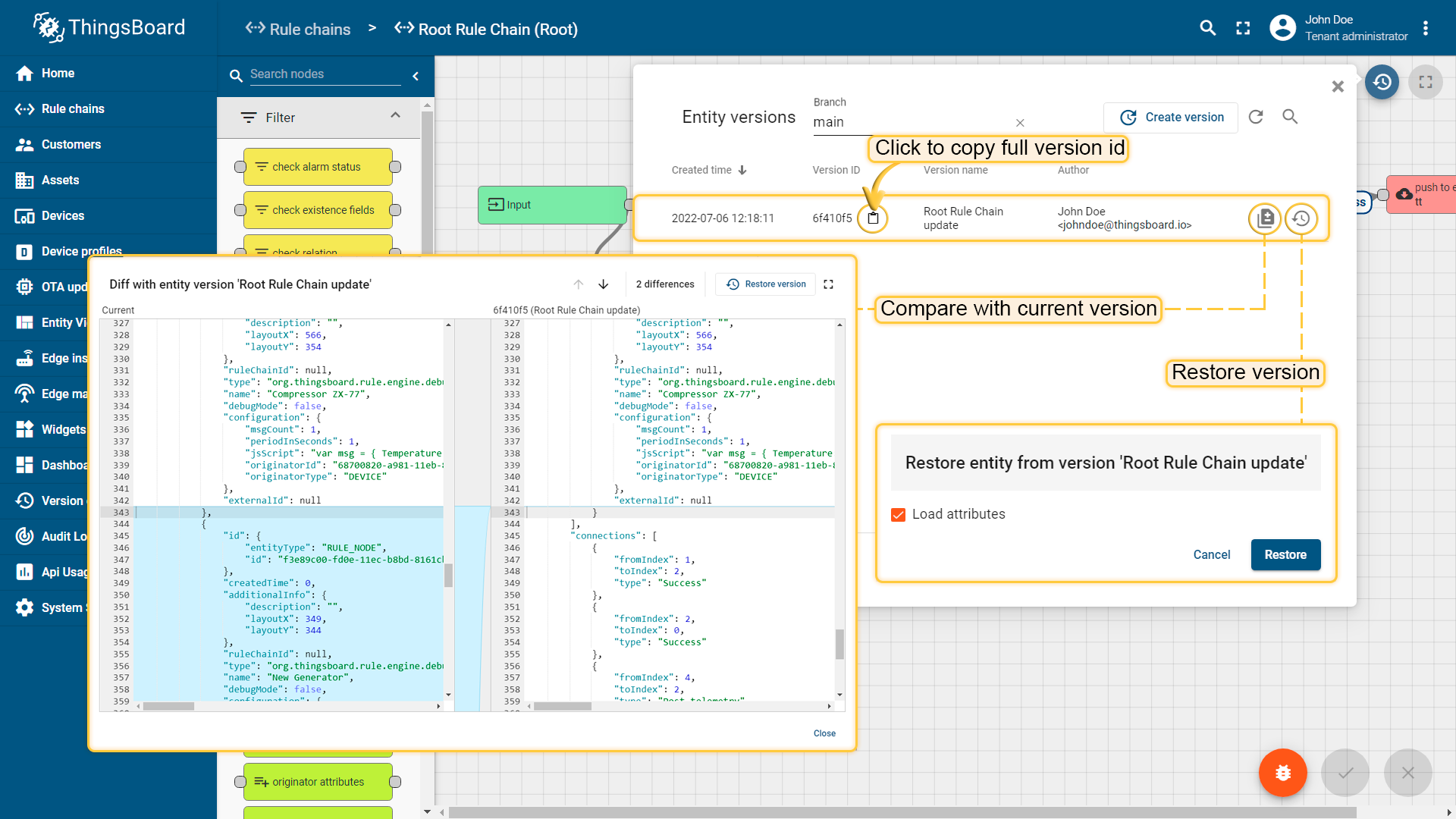Viewport: 1456px width, 819px height.
Task: Go to next difference arrow
Action: [x=604, y=284]
